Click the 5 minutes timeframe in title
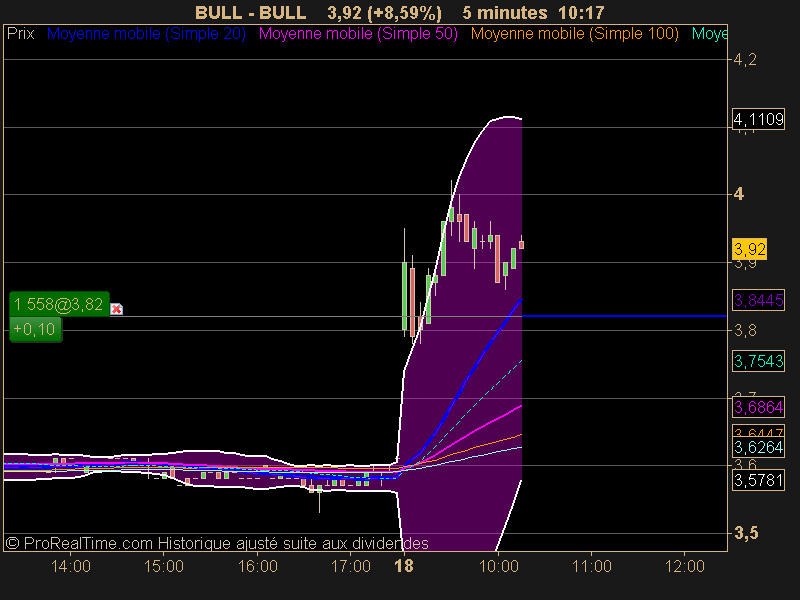Screen dimensions: 800x600 (505, 12)
